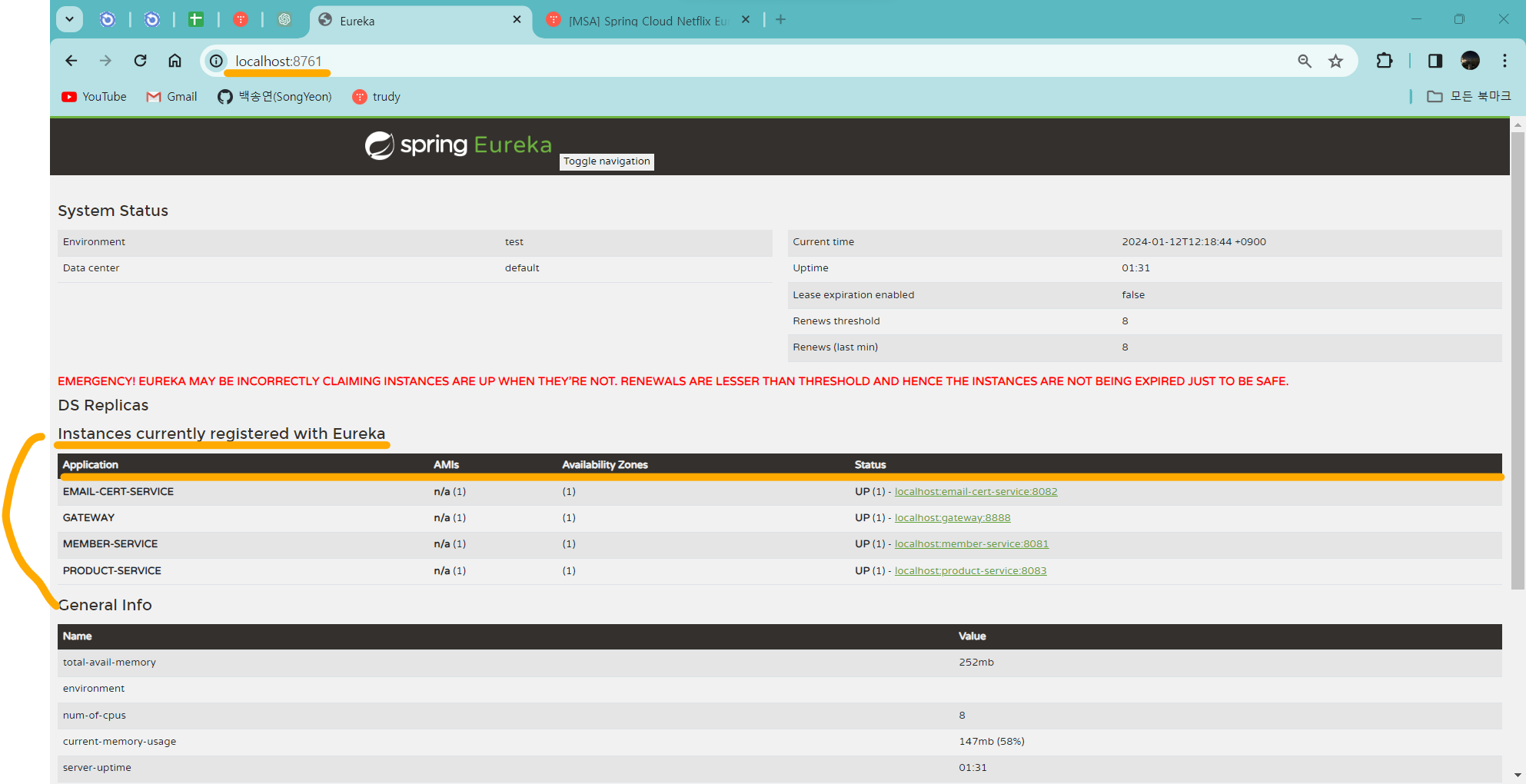Click the total-avail-memory row name
This screenshot has height=784, width=1526.
pos(109,663)
